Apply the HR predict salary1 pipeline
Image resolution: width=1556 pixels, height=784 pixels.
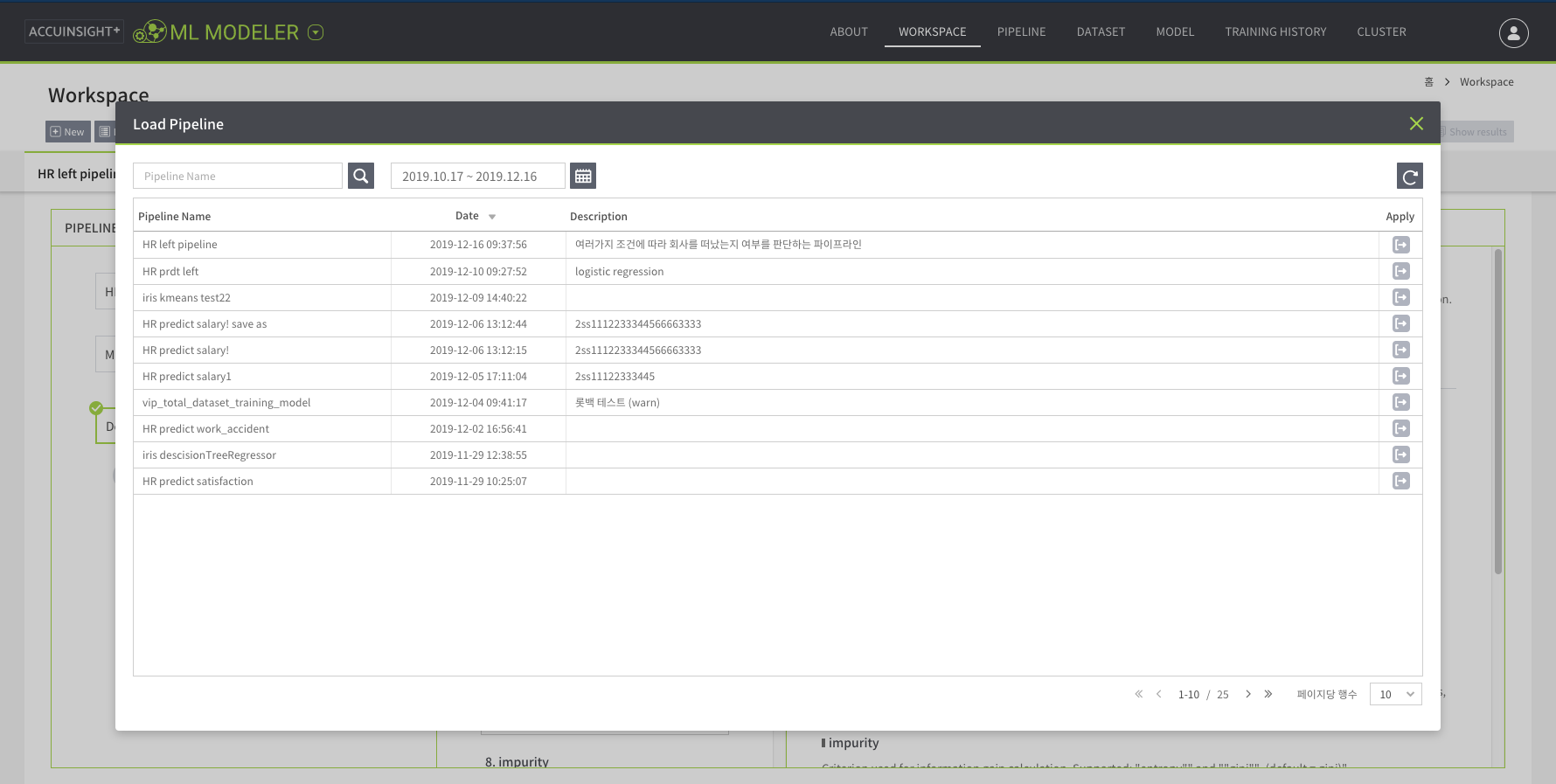pyautogui.click(x=1400, y=376)
